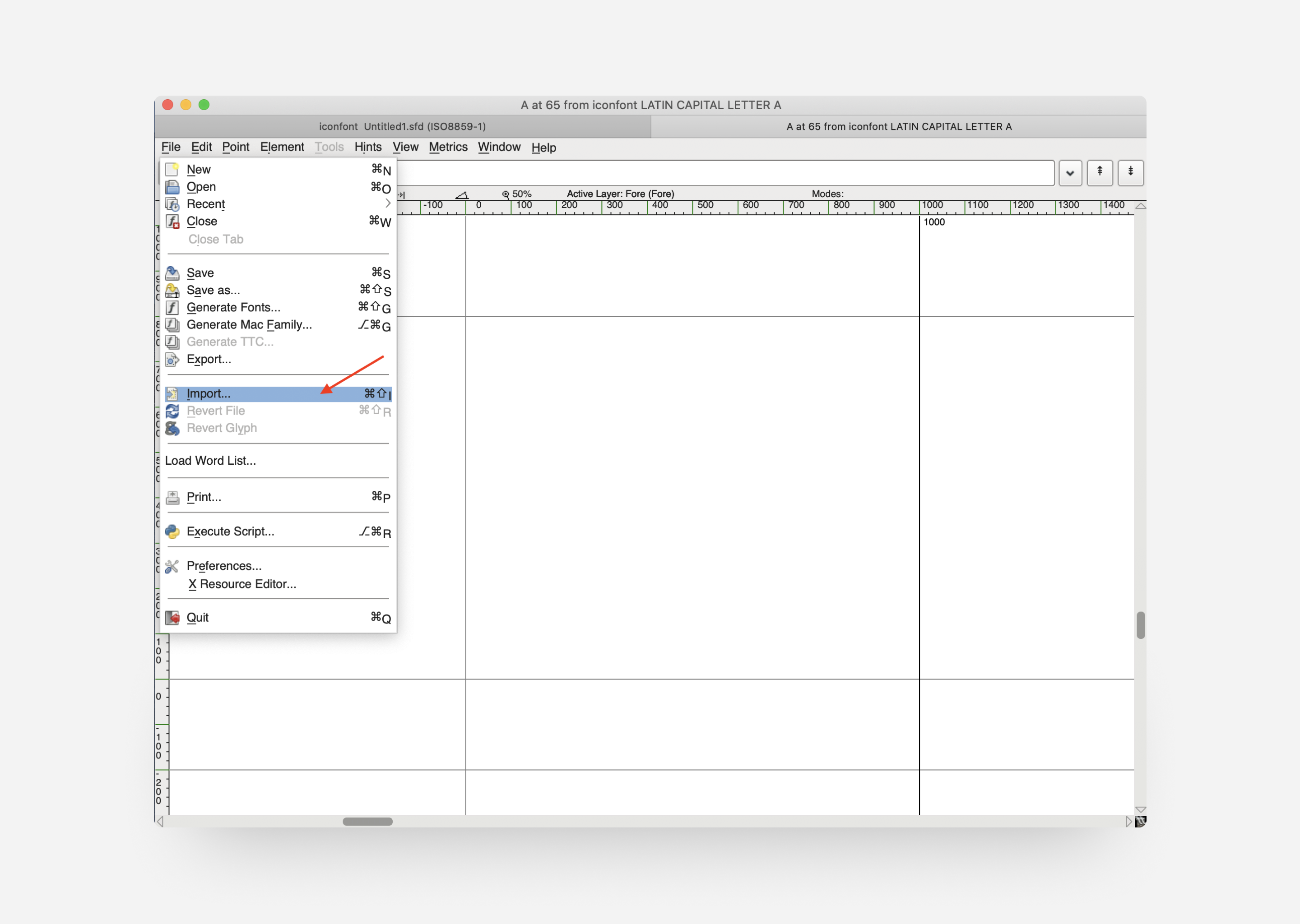1300x924 pixels.
Task: Choose Generate Fonts... entry
Action: coord(278,307)
